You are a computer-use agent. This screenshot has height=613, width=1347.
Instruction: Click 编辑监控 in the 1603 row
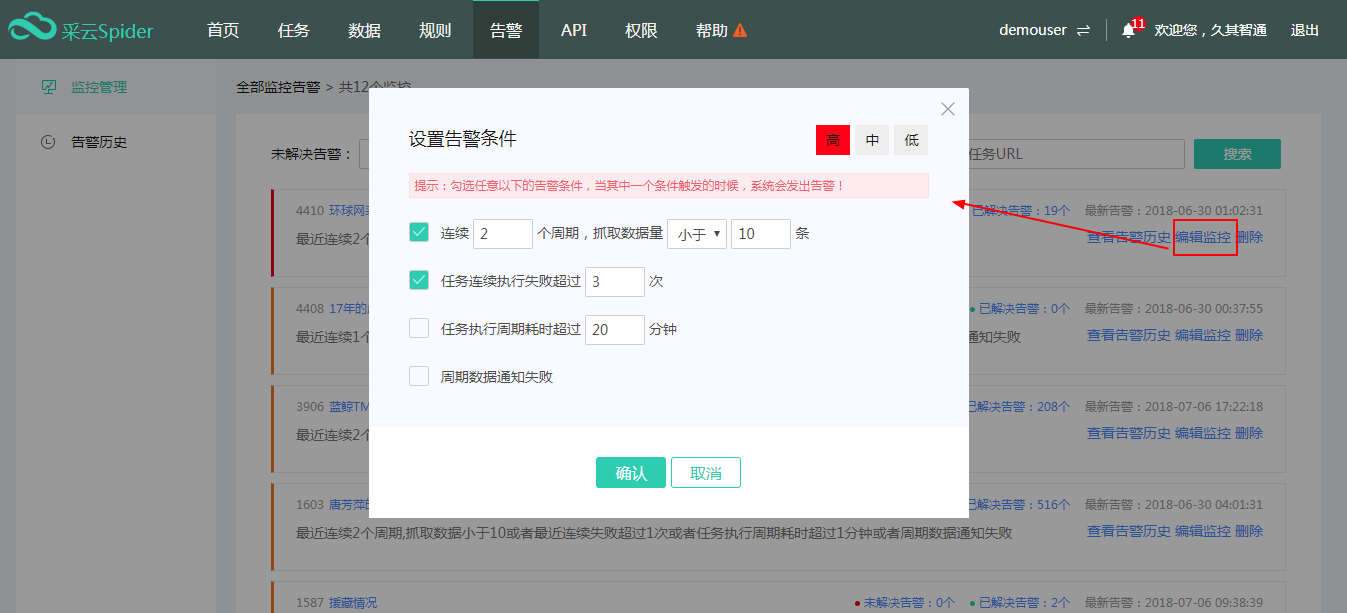pyautogui.click(x=1203, y=531)
